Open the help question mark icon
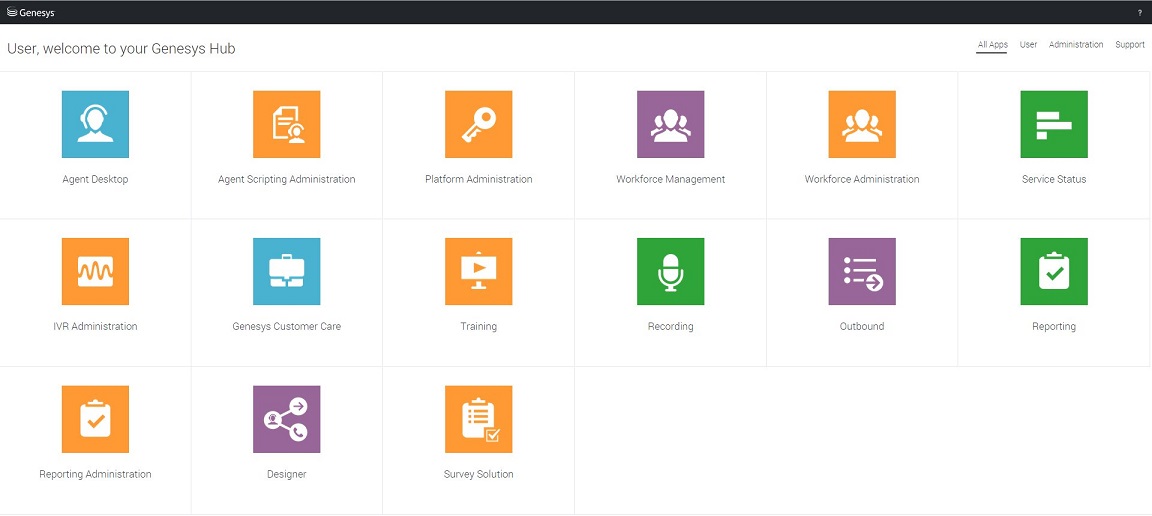The height and width of the screenshot is (516, 1152). (x=1140, y=12)
